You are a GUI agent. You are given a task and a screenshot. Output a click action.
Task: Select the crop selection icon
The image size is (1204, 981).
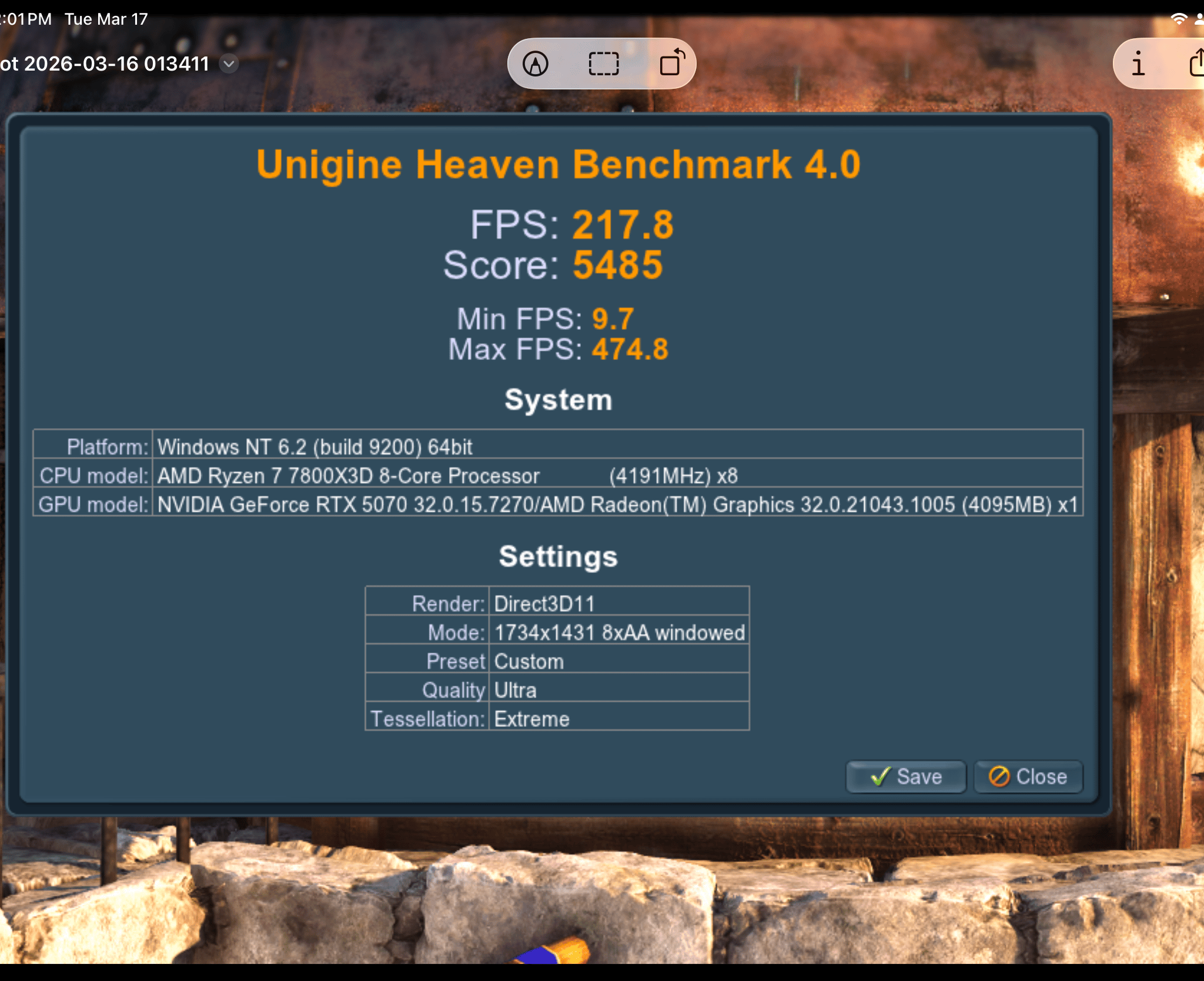[604, 64]
